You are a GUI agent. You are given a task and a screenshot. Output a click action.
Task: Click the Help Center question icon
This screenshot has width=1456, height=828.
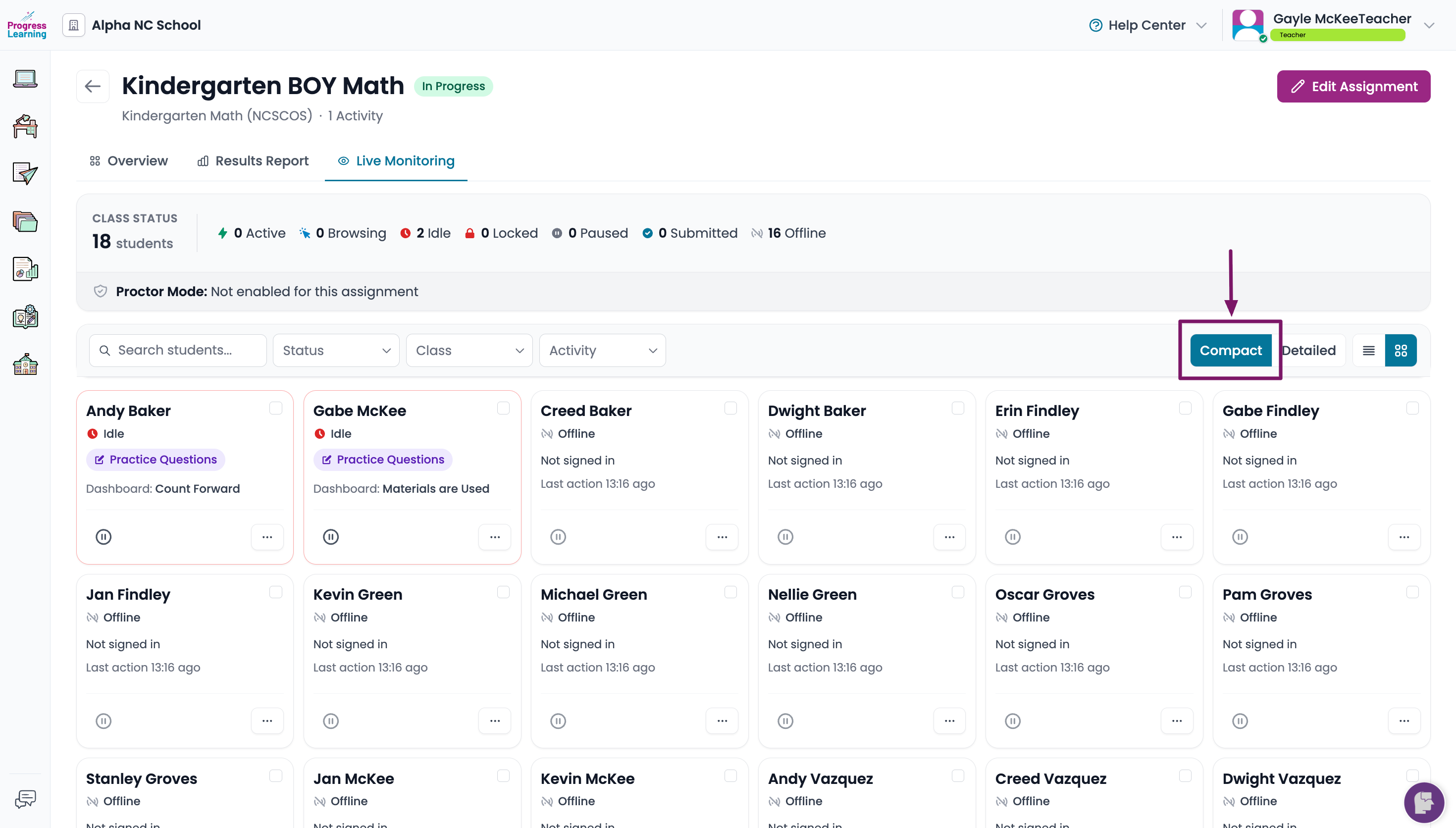pyautogui.click(x=1095, y=25)
